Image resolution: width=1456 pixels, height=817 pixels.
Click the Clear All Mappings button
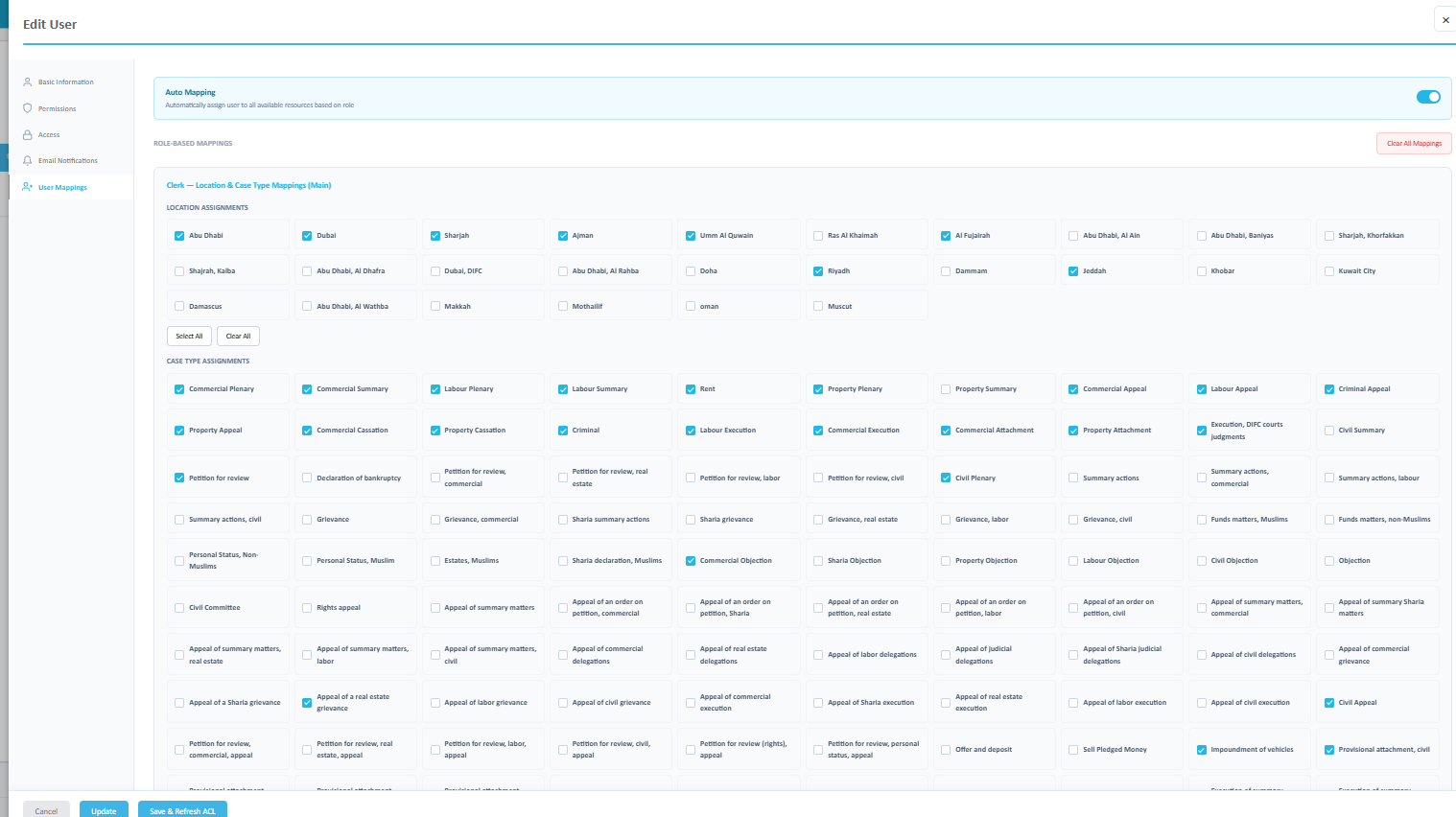pyautogui.click(x=1414, y=143)
